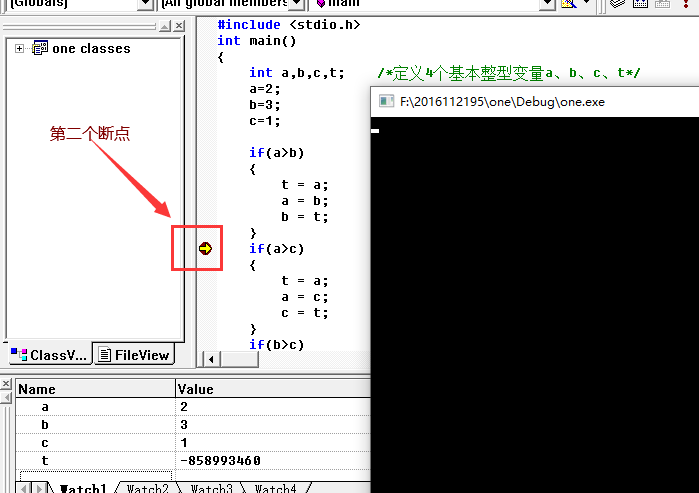Click the b=3; code line

pyautogui.click(x=265, y=105)
